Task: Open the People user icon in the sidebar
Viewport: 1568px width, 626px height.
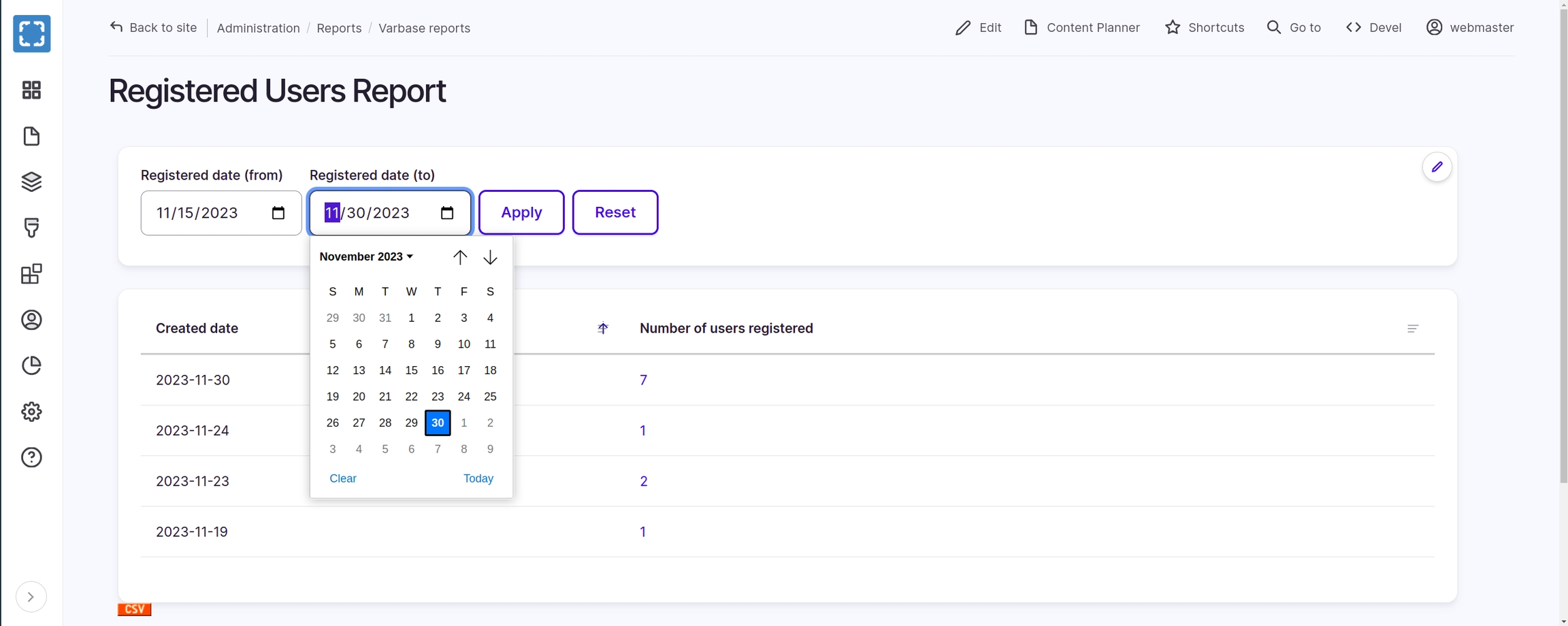Action: point(31,320)
